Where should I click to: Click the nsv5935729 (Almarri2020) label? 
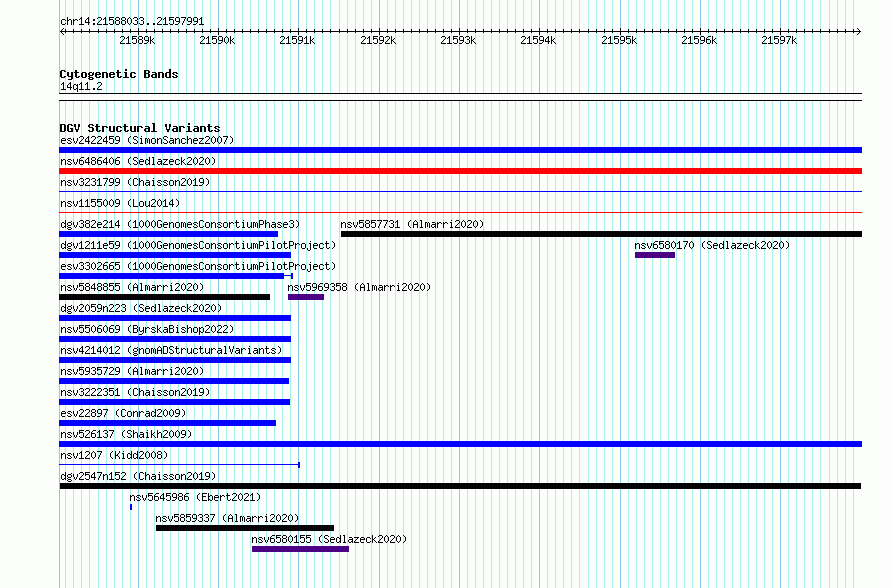132,371
